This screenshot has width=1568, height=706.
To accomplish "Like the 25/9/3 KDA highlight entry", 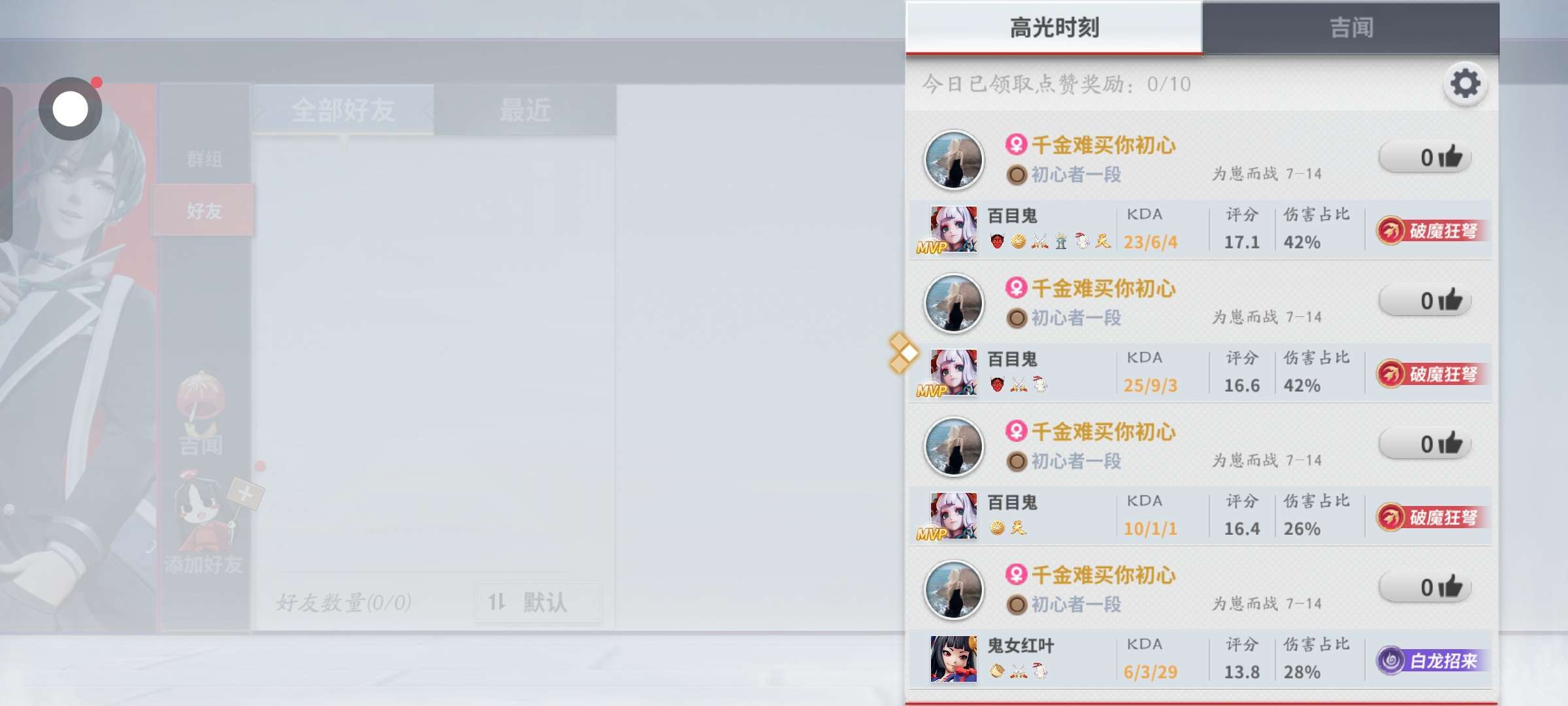I will 1425,301.
